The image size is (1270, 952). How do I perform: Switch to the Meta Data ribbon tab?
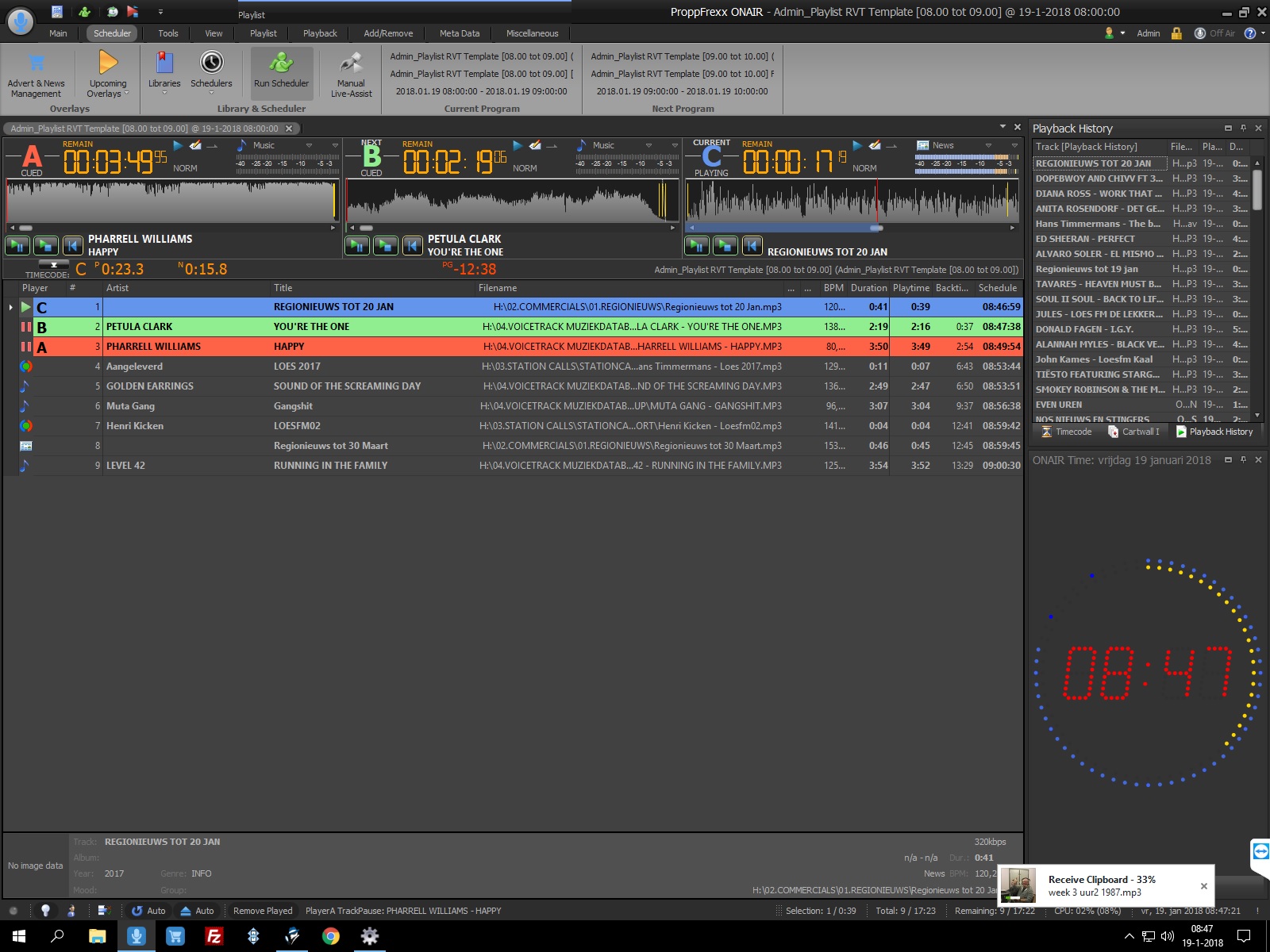460,33
